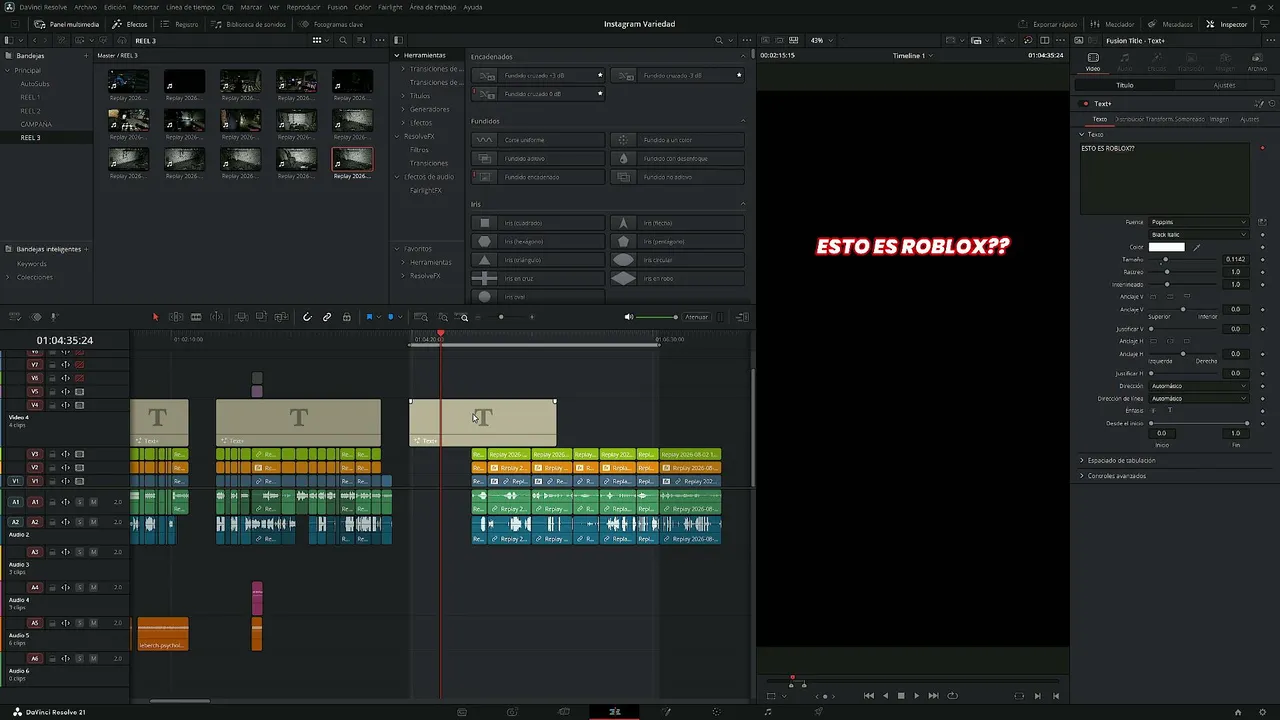Toggle solo on audio track A2

(x=80, y=522)
